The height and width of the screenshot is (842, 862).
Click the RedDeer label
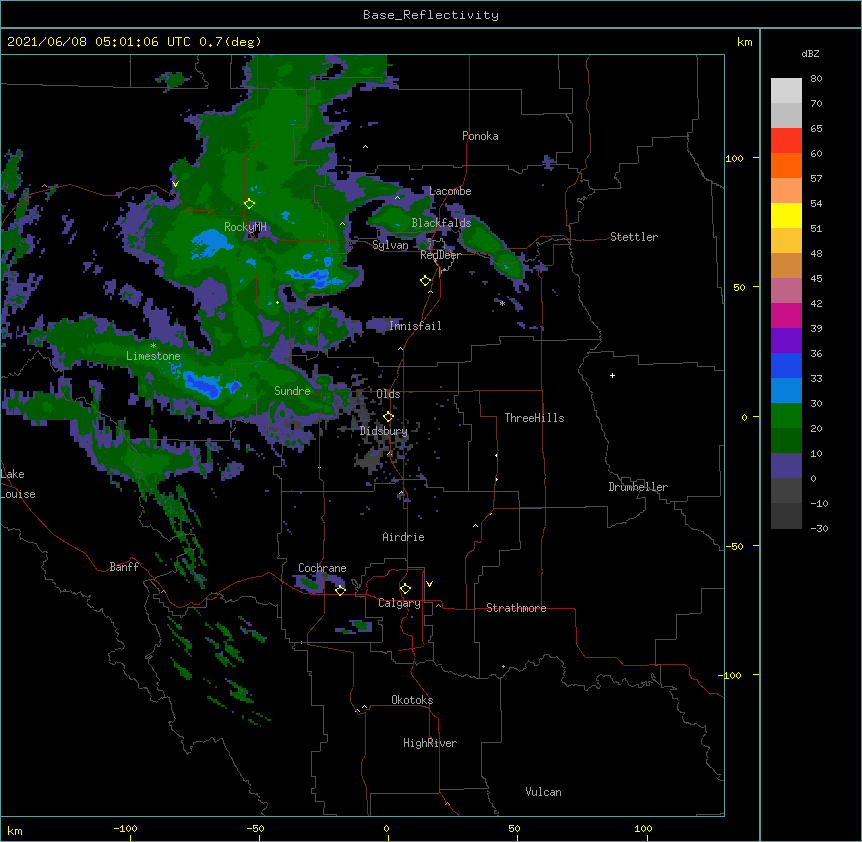[x=440, y=255]
